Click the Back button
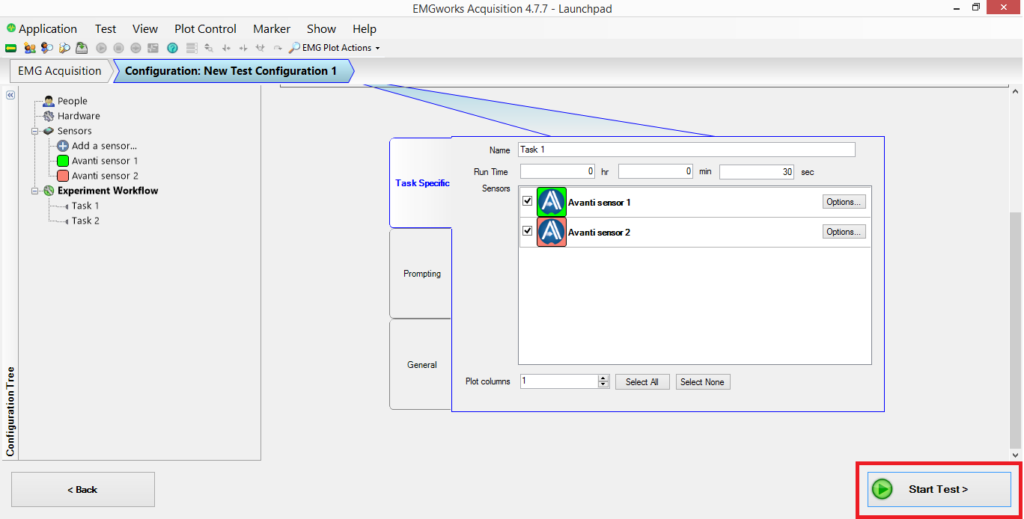Screen dimensions: 1024x519 (x=83, y=490)
